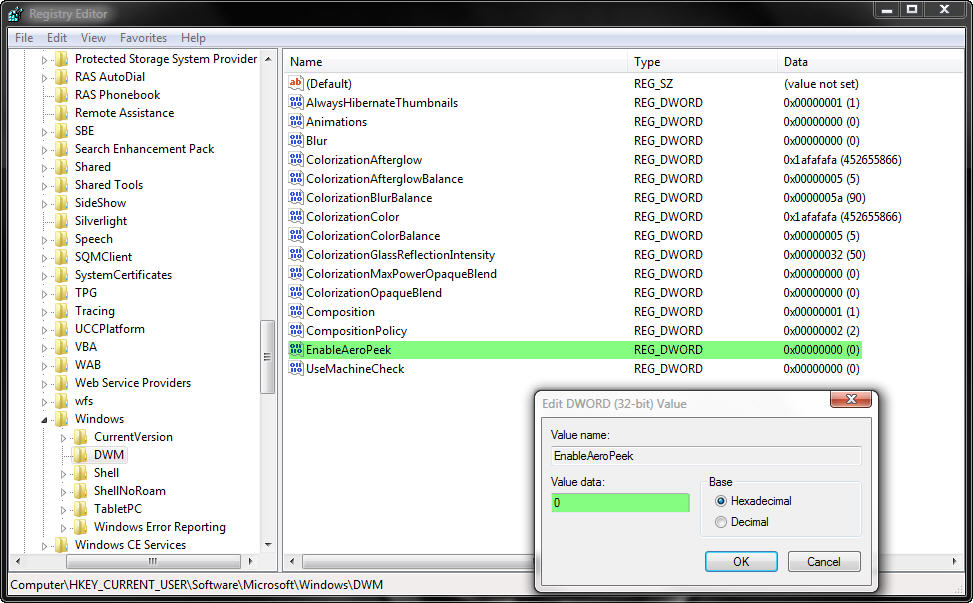Click the ColorizationMaxPowerOpaqueBlend DWORD icon
Screen dimensions: 973x603
pos(296,274)
